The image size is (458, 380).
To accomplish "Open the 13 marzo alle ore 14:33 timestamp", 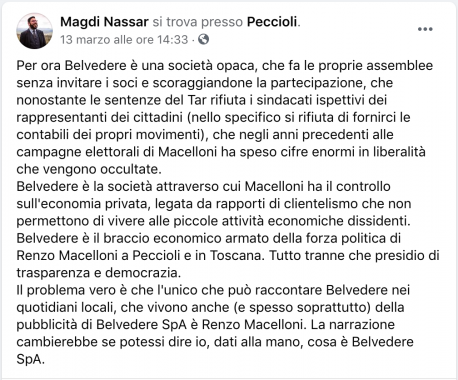I will (x=124, y=40).
